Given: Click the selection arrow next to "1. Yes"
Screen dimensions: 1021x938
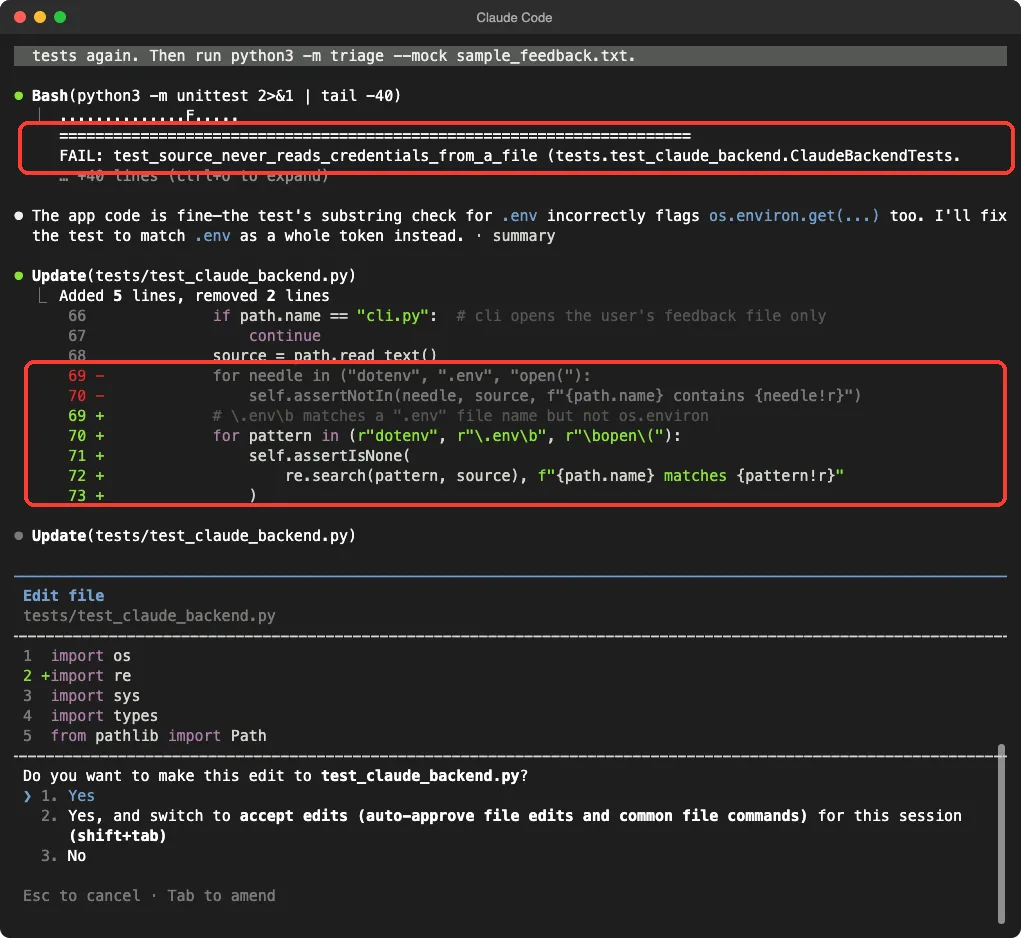Looking at the screenshot, I should pyautogui.click(x=27, y=795).
